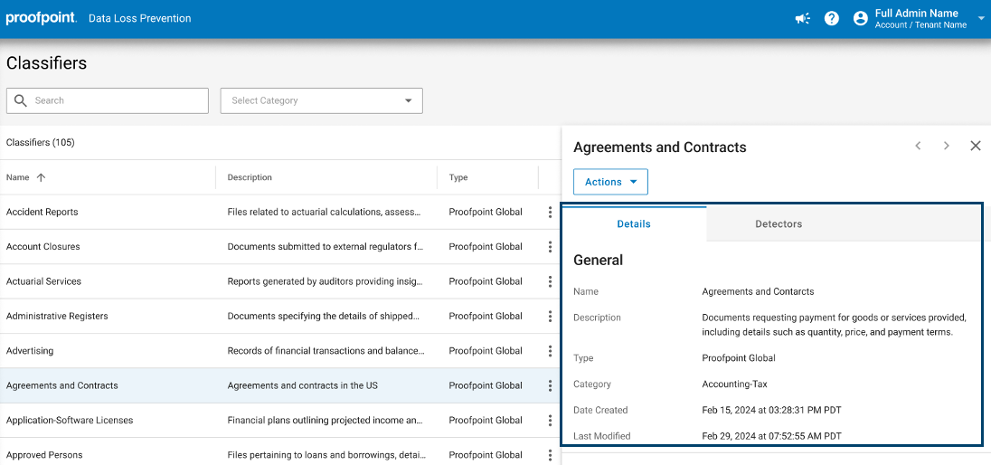Click the Classifiers (105) count label
The image size is (992, 466).
tap(40, 143)
